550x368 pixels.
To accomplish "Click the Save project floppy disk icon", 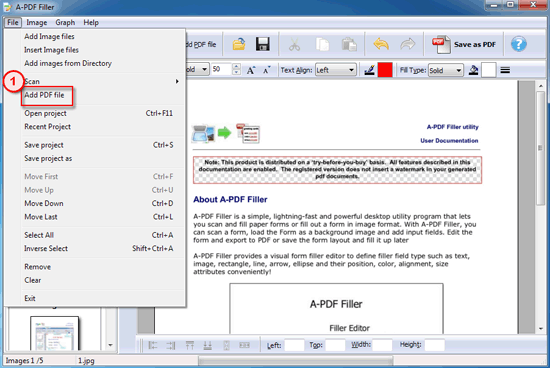I will pos(262,45).
